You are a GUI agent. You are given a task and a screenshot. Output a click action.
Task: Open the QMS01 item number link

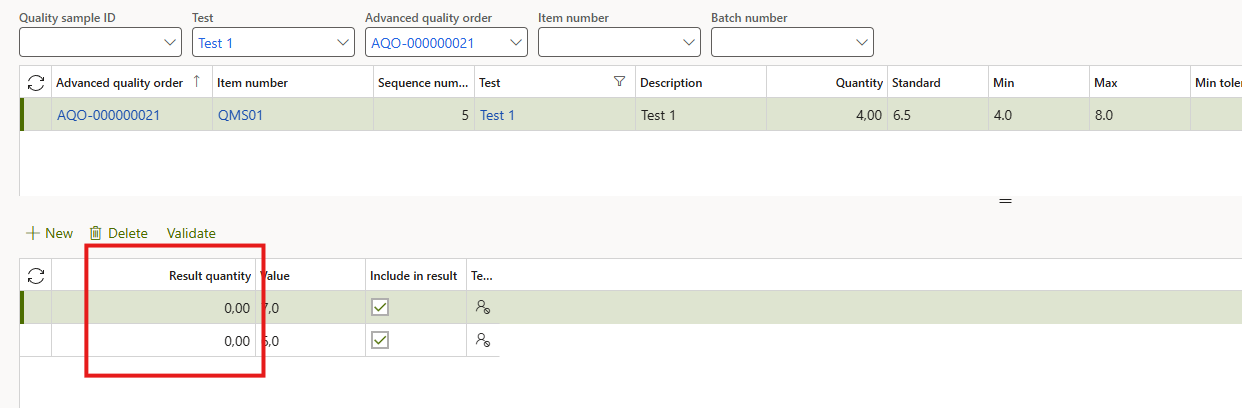click(240, 115)
